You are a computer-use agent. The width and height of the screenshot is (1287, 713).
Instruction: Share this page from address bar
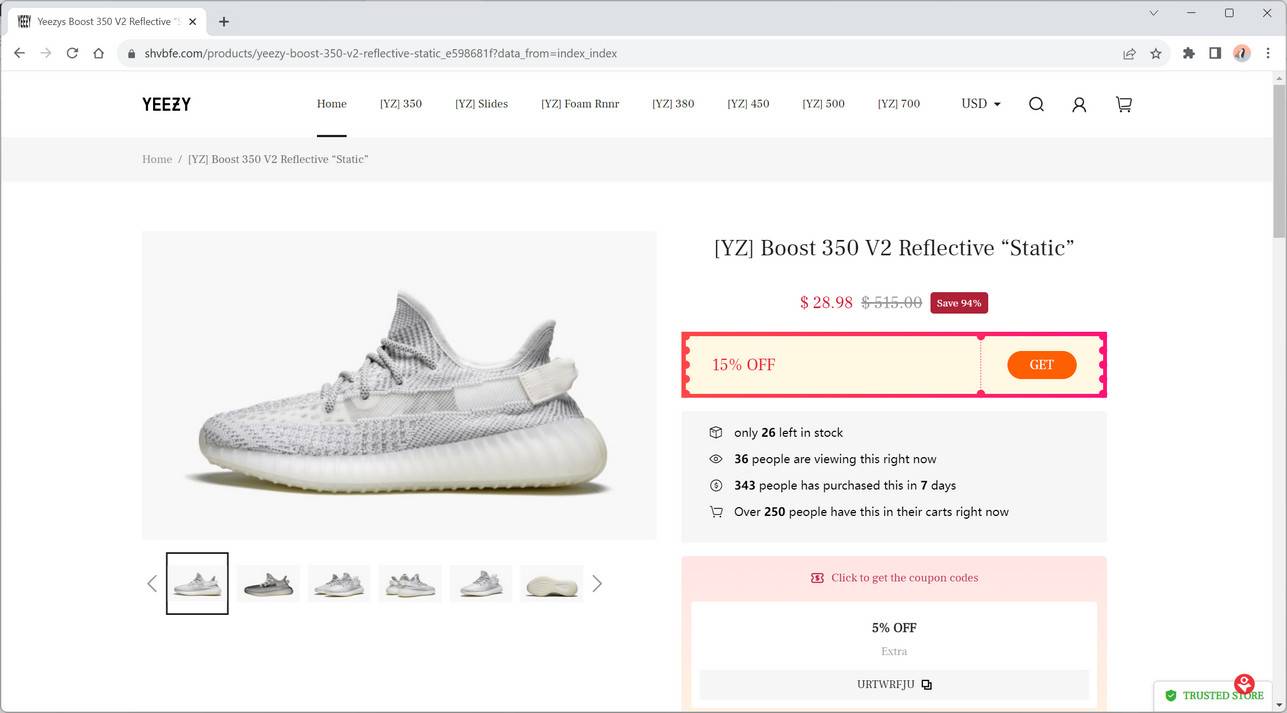tap(1129, 53)
